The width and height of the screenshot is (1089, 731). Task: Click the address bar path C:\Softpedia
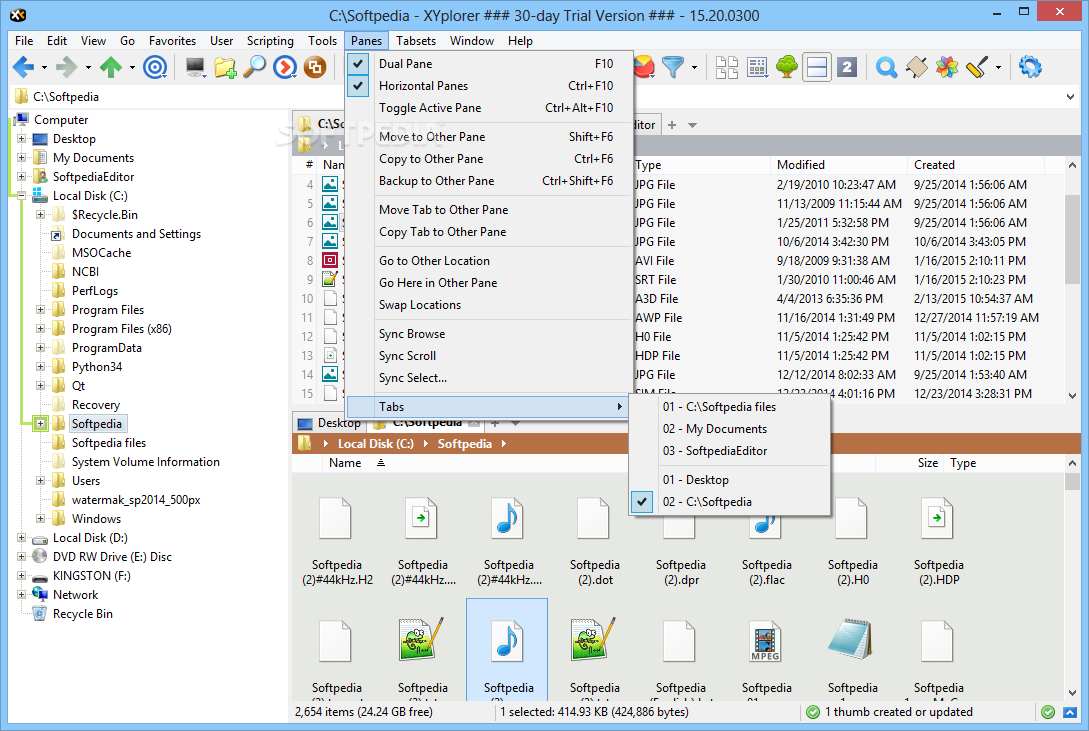click(66, 96)
